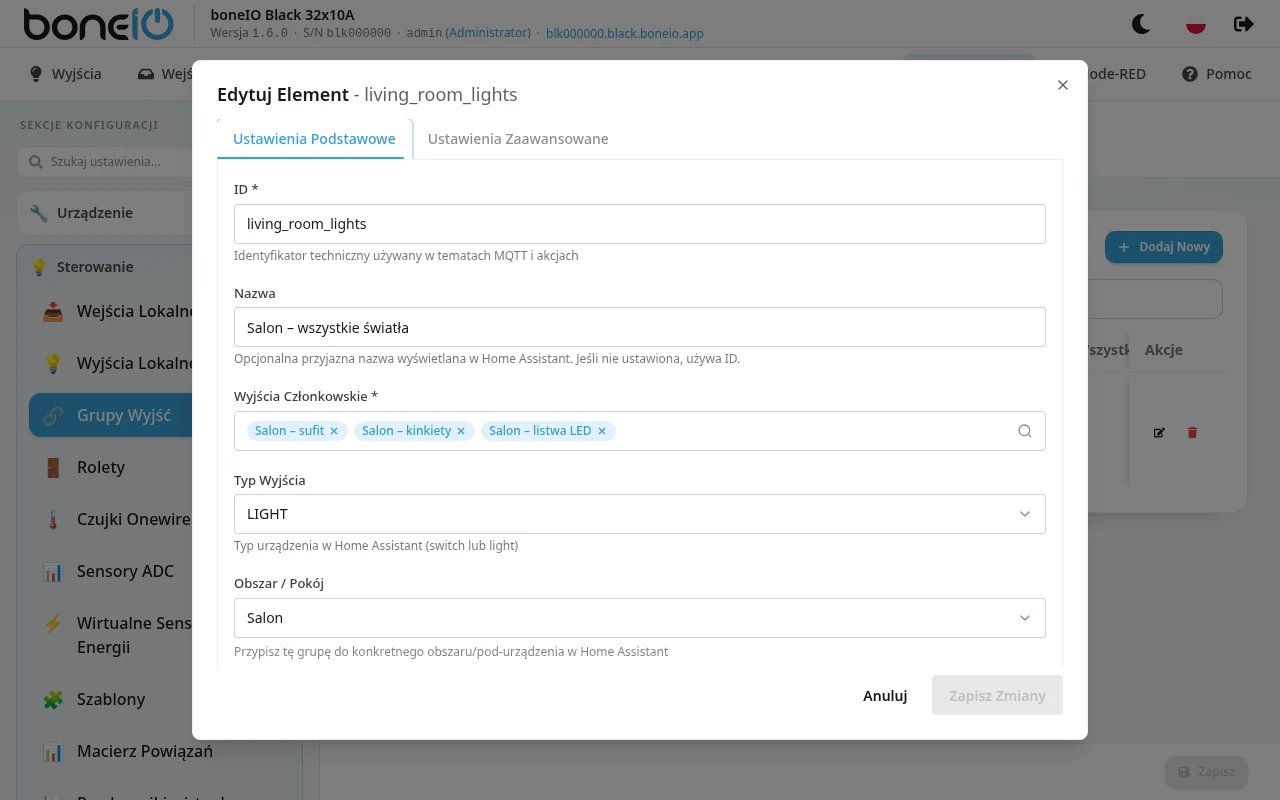Image resolution: width=1280 pixels, height=800 pixels.
Task: Click the ID input field
Action: [640, 224]
